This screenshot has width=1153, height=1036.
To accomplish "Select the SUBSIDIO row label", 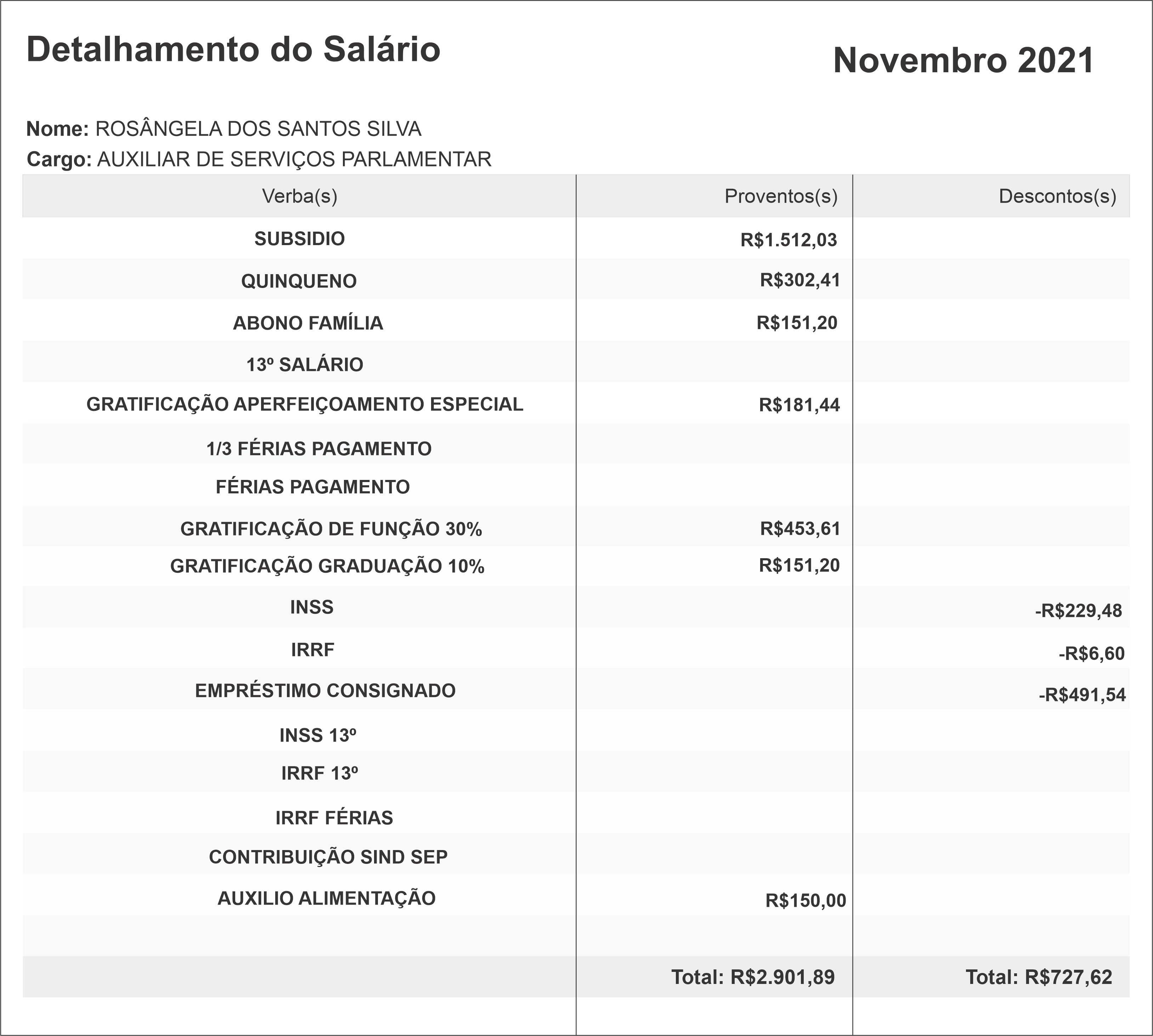I will pos(299,239).
